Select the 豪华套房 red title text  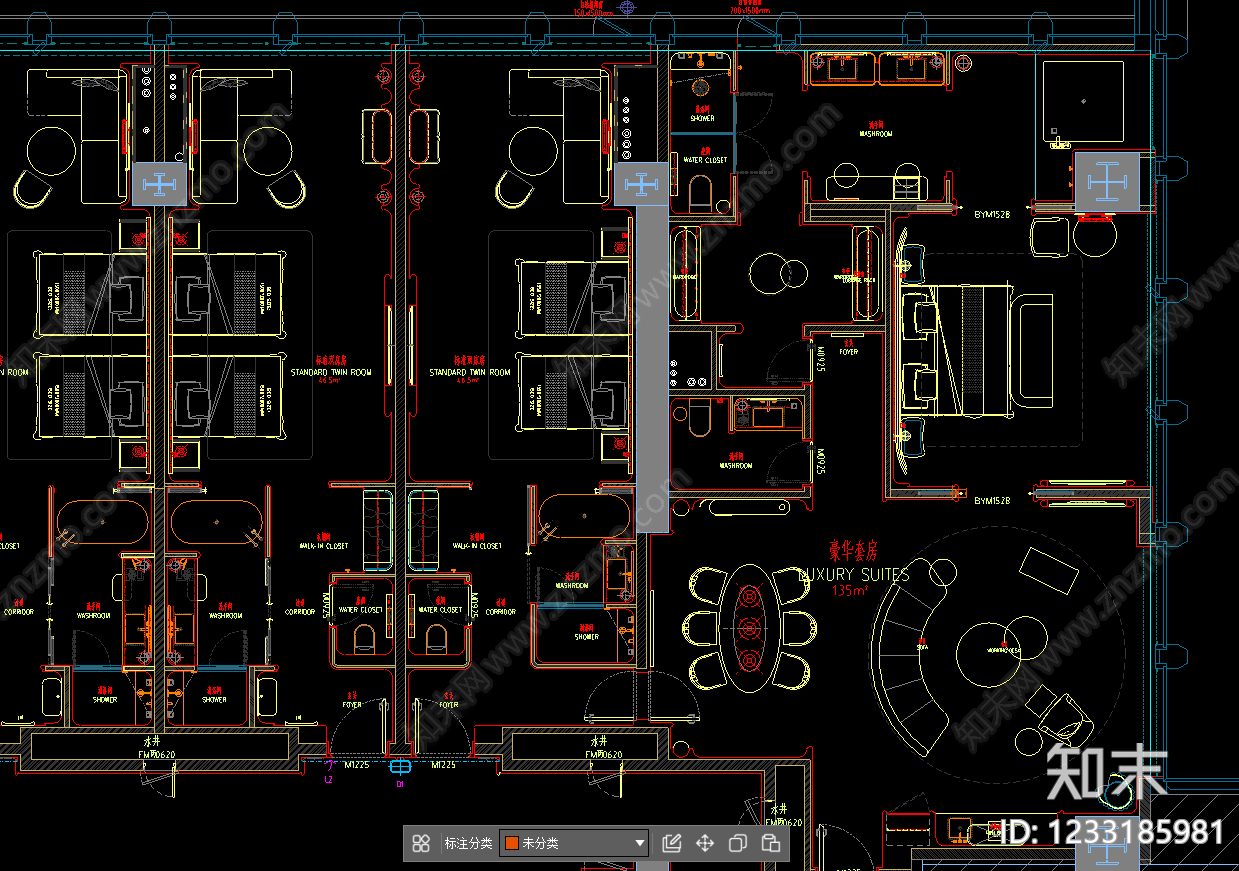[x=853, y=550]
